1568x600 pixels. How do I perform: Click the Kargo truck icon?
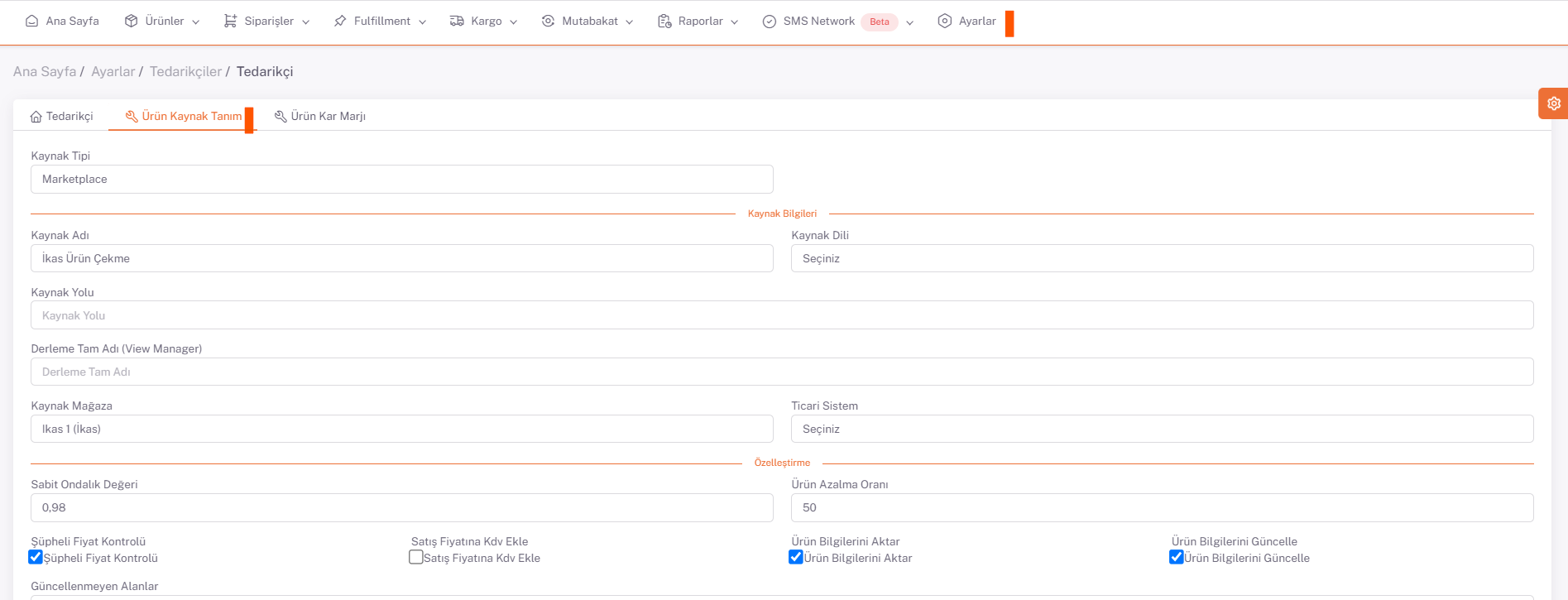[x=457, y=22]
